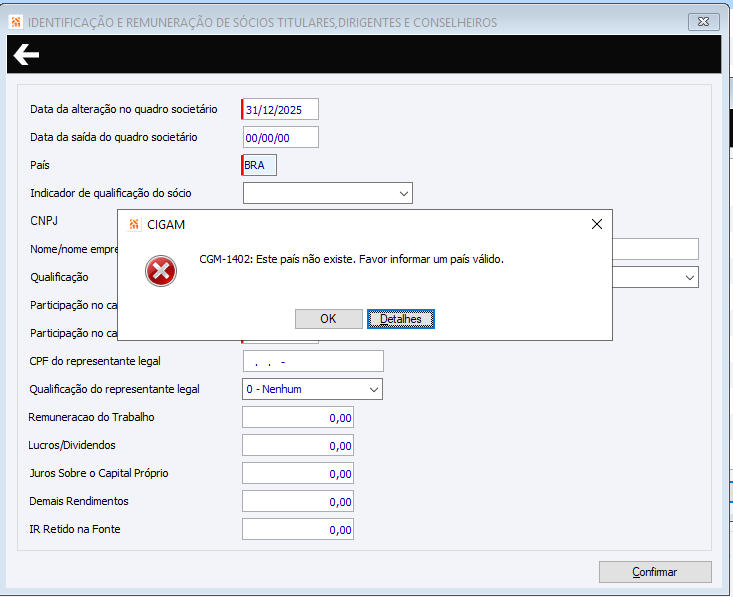Image resolution: width=733 pixels, height=597 pixels.
Task: Open Qualificação do representante legal dropdown
Action: (312, 389)
